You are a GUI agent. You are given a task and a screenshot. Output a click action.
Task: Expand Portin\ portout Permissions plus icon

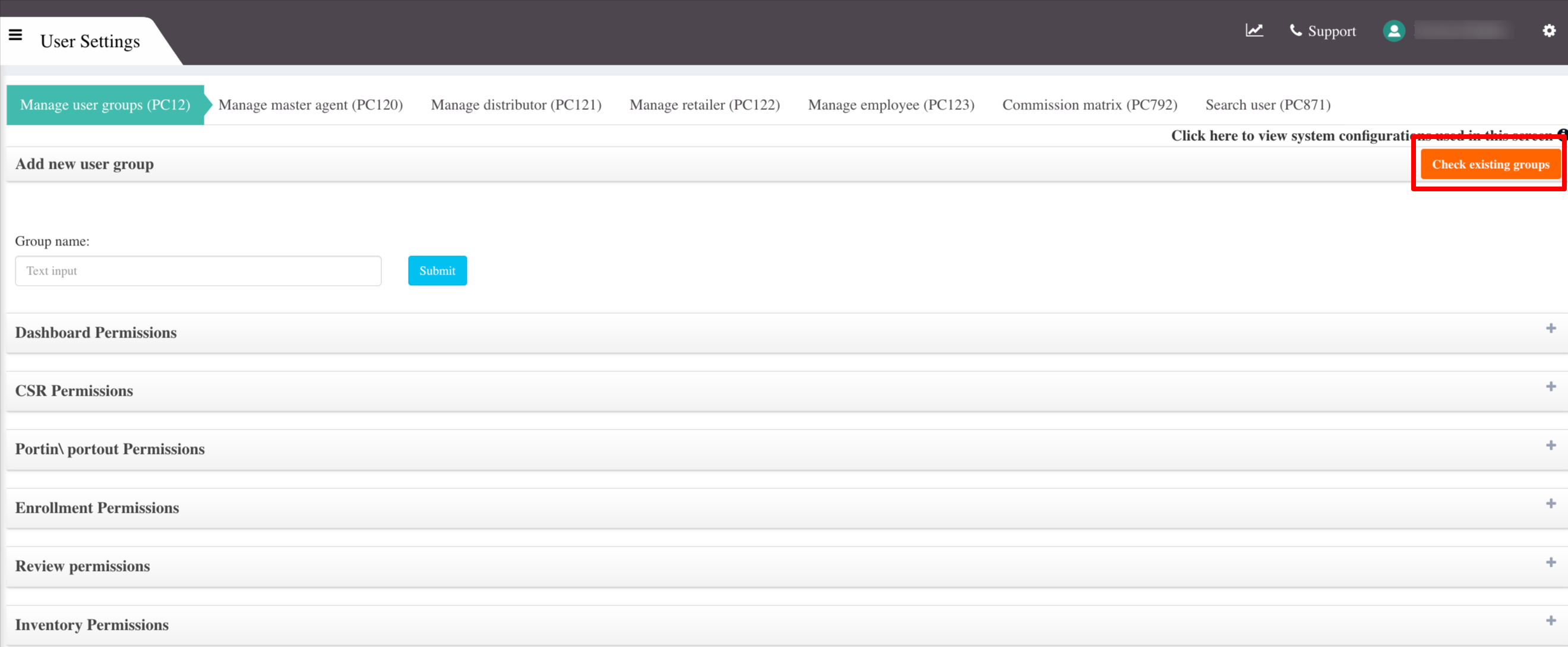1551,446
